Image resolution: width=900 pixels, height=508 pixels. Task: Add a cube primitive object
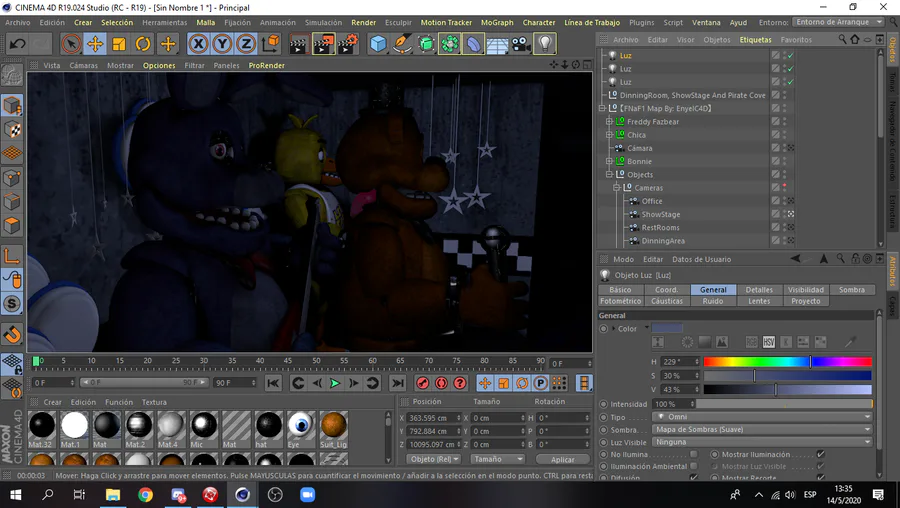coord(378,44)
